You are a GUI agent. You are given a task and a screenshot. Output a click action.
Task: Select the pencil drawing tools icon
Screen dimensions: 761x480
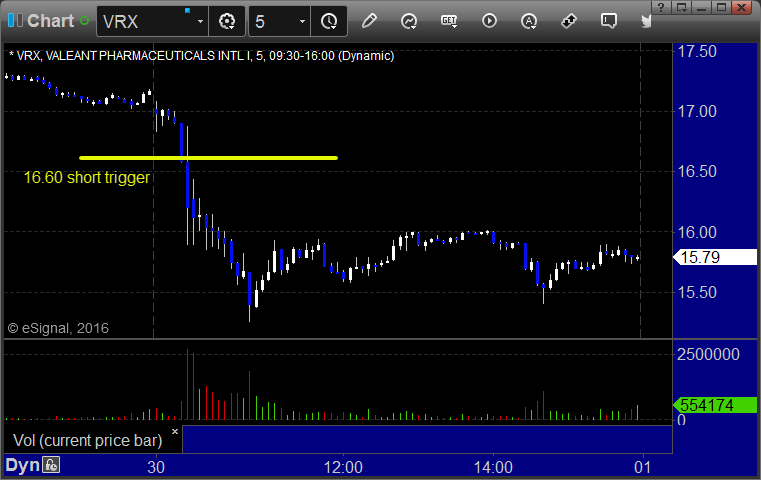coord(369,21)
